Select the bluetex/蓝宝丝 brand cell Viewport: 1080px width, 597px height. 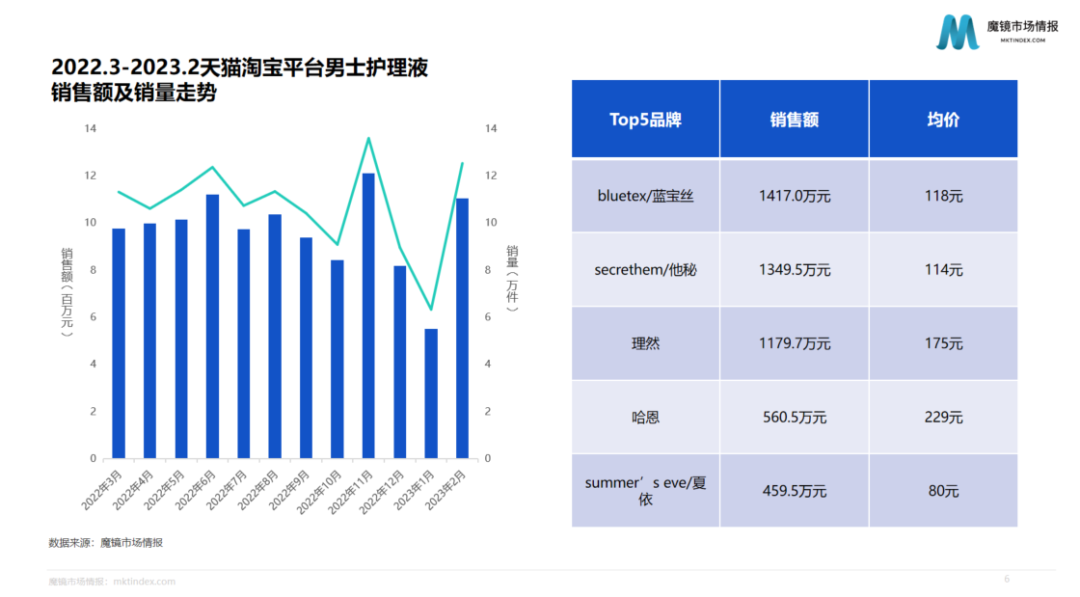645,196
